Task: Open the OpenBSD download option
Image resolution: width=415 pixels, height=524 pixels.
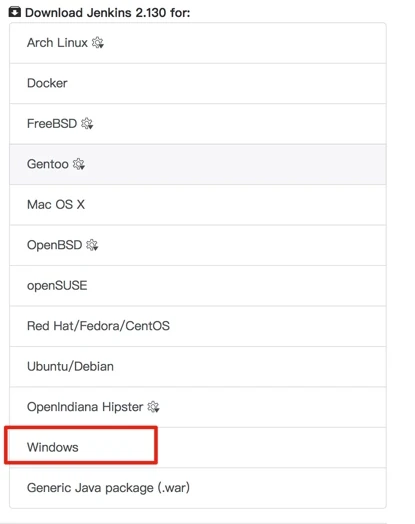Action: click(x=198, y=245)
